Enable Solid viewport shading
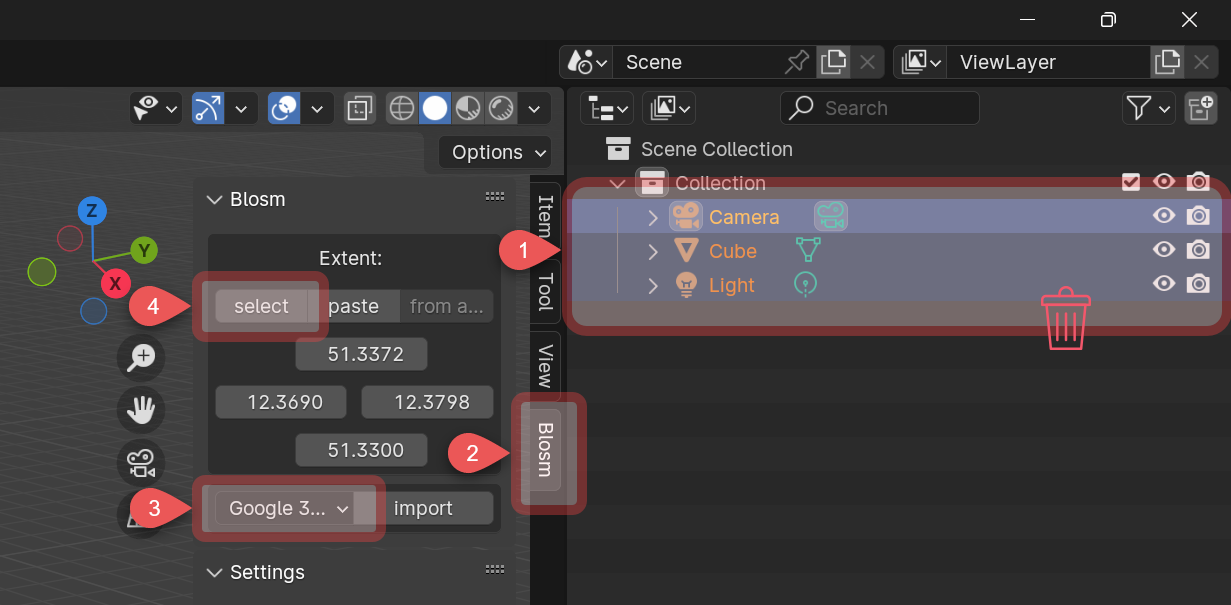The width and height of the screenshot is (1231, 605). [x=434, y=108]
